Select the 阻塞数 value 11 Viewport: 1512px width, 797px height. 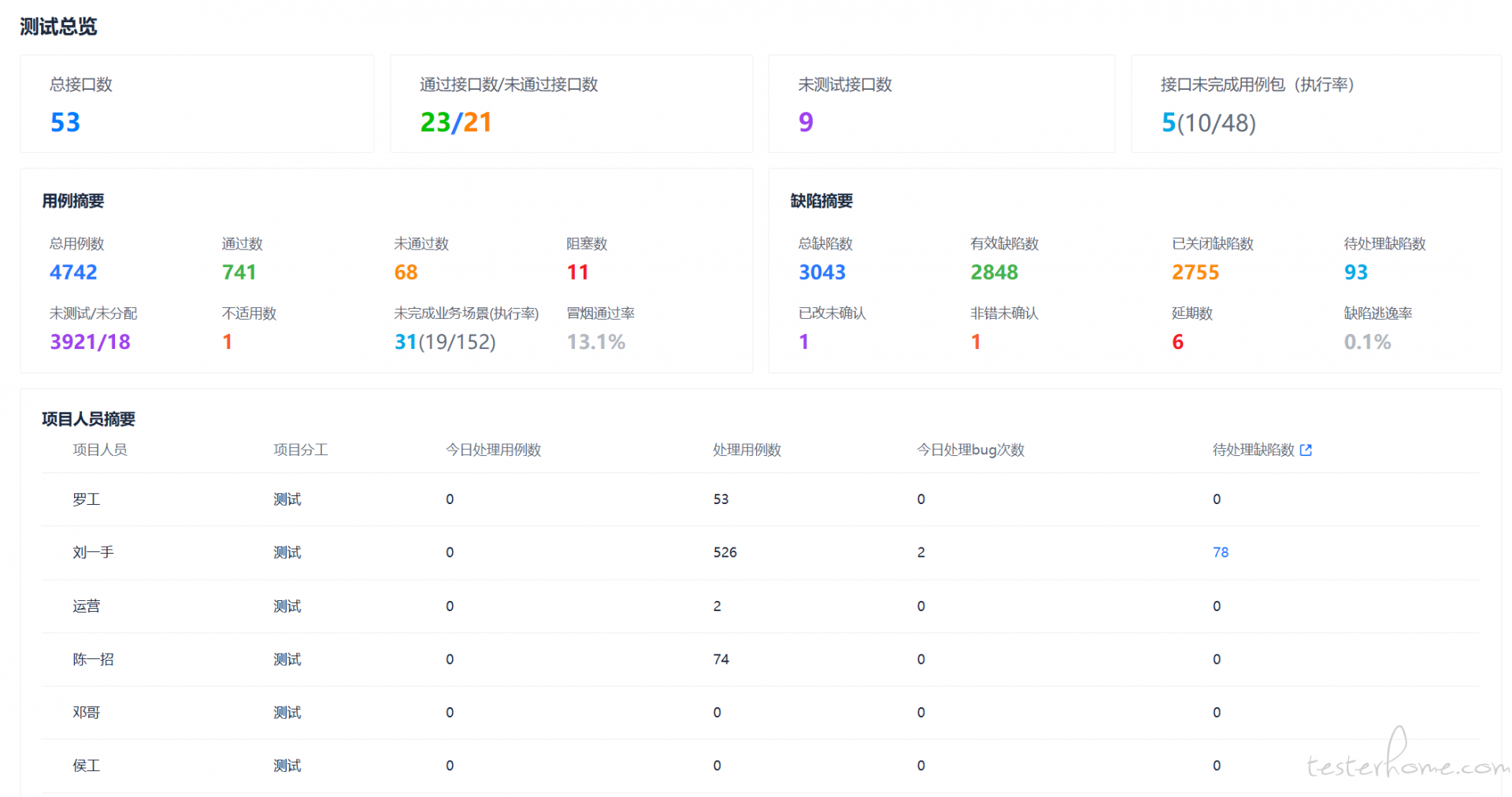[577, 272]
